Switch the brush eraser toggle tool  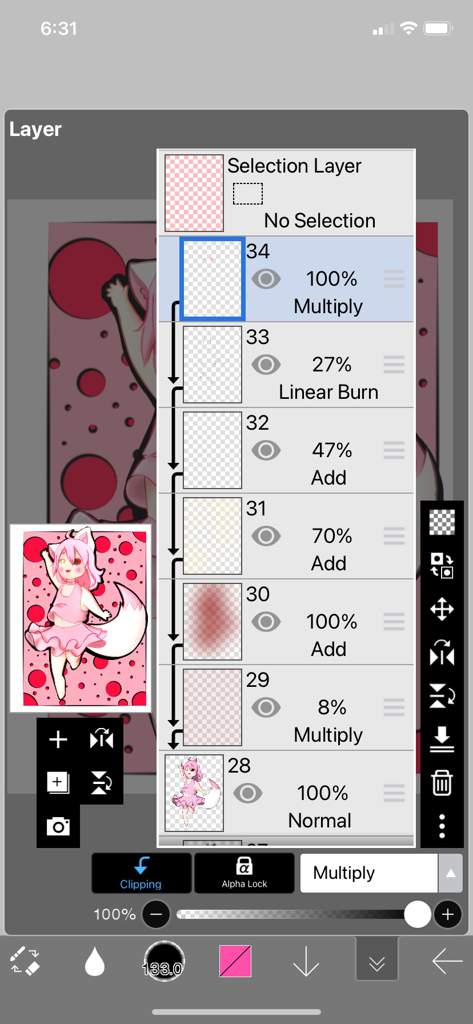click(25, 961)
